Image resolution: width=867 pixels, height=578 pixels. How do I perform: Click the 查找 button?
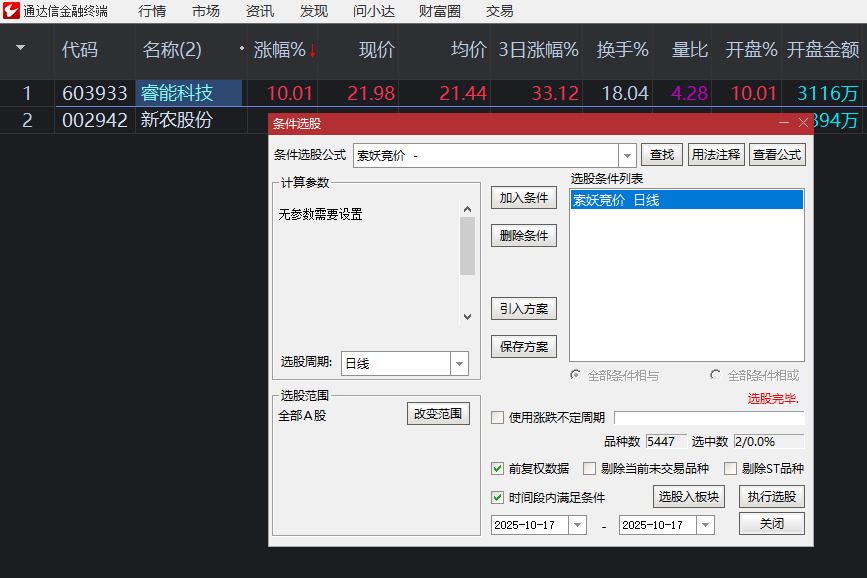[x=662, y=155]
